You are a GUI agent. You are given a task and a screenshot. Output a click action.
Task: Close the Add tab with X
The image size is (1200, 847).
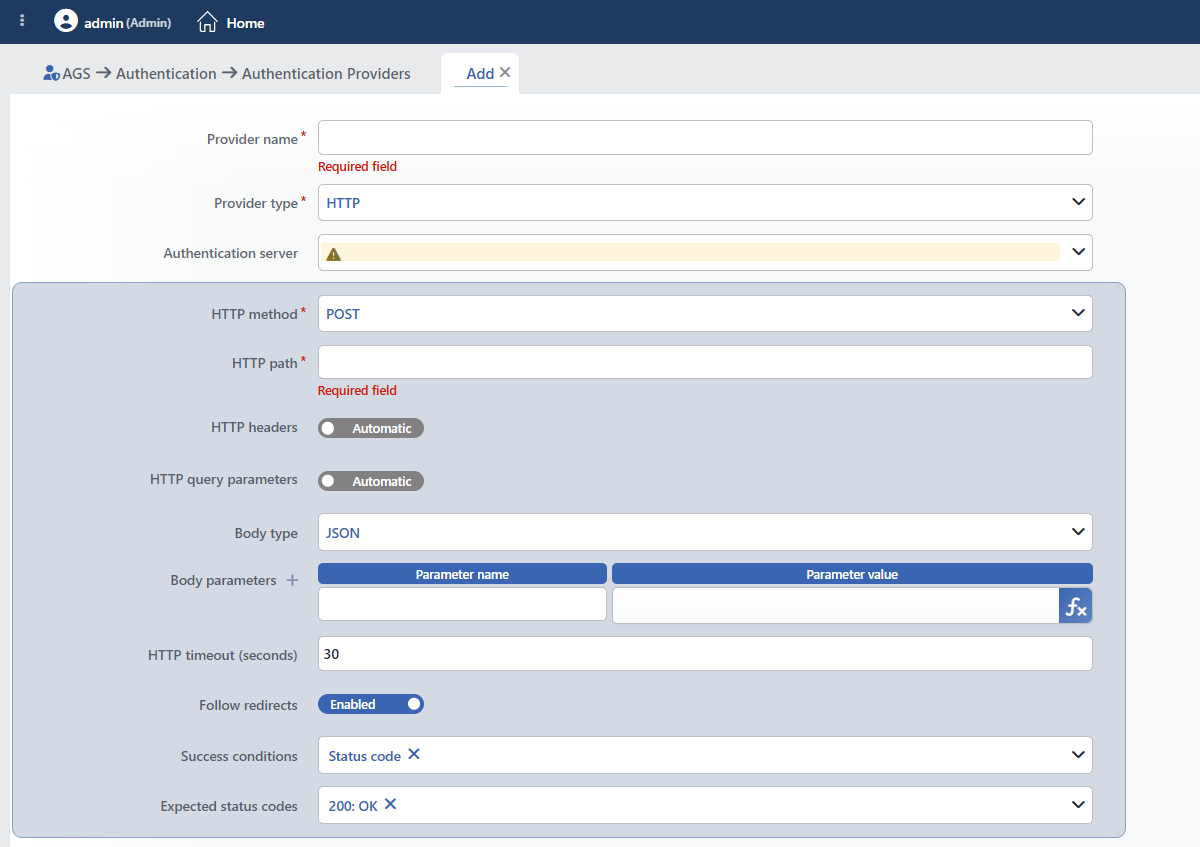pyautogui.click(x=505, y=72)
